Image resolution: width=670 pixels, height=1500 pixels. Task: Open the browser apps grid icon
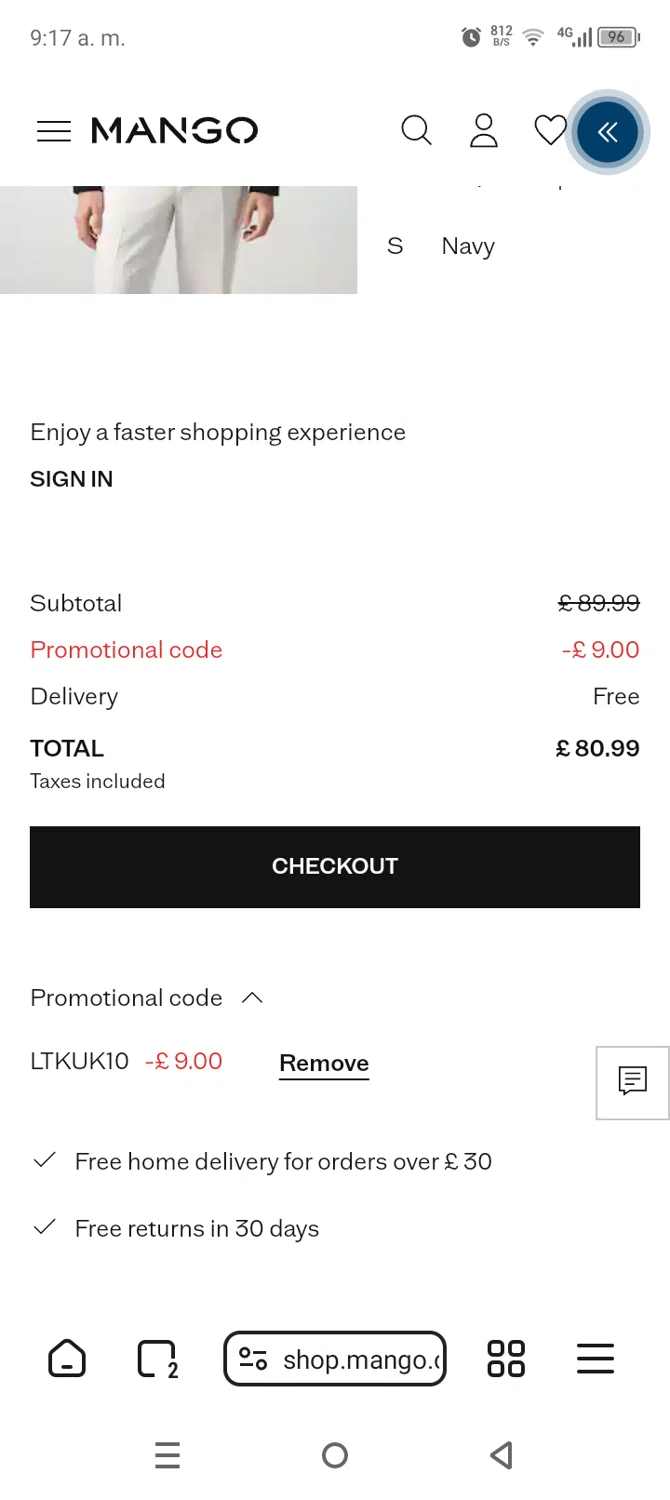point(506,1360)
